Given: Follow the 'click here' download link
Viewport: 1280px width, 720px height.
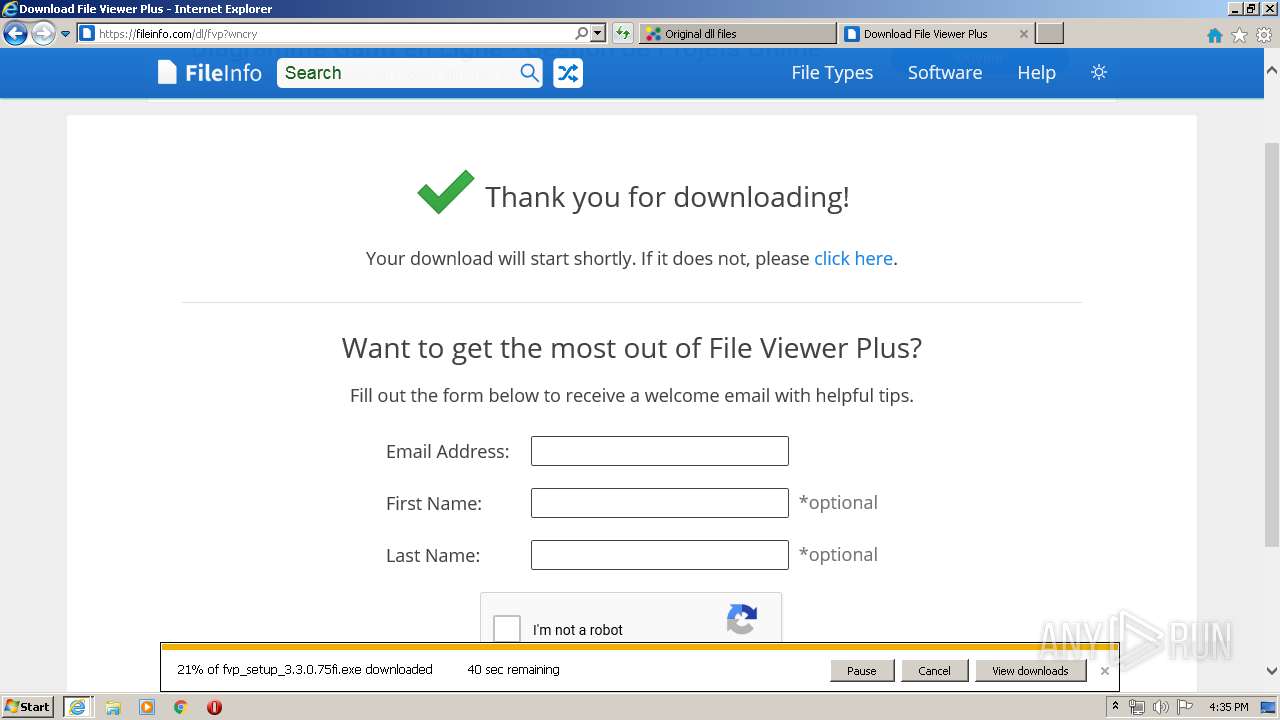Looking at the screenshot, I should coord(853,258).
